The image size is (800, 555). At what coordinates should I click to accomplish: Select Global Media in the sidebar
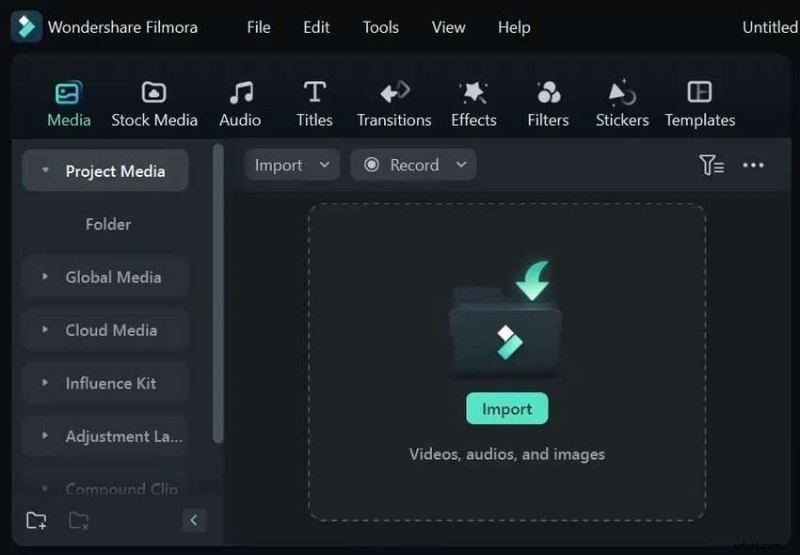pos(105,277)
